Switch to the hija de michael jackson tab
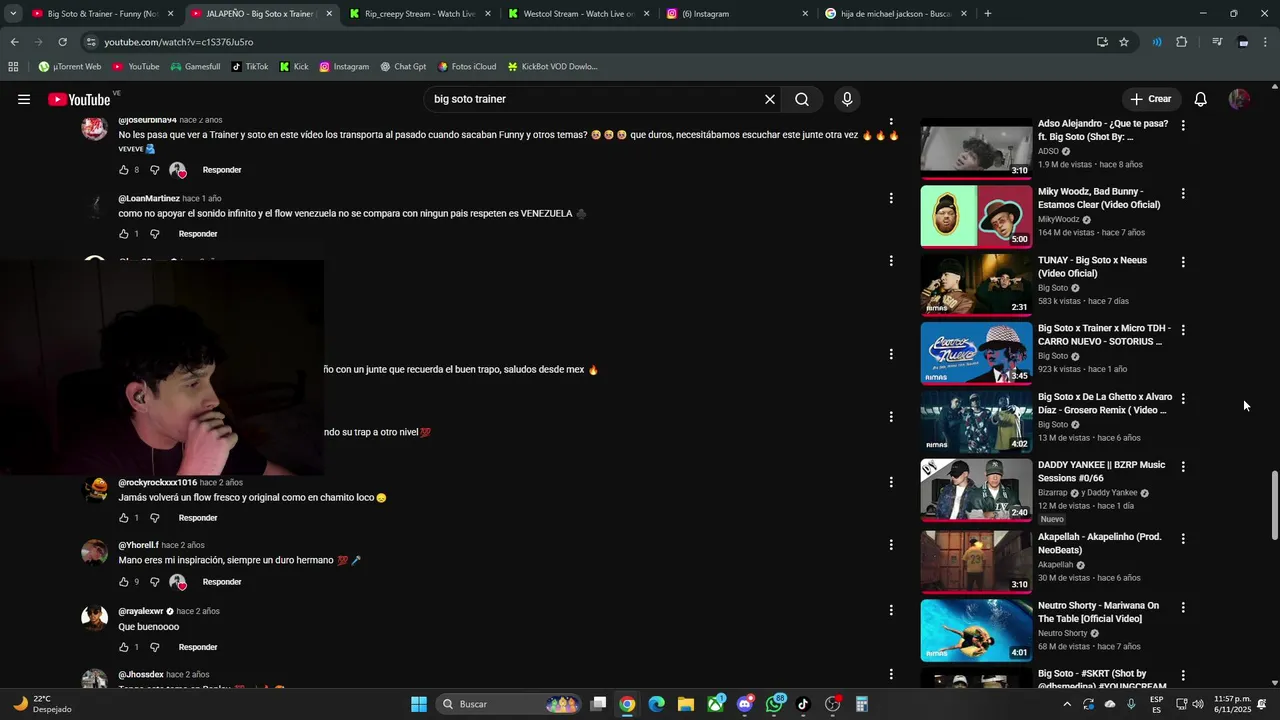The image size is (1280, 720). 896,14
